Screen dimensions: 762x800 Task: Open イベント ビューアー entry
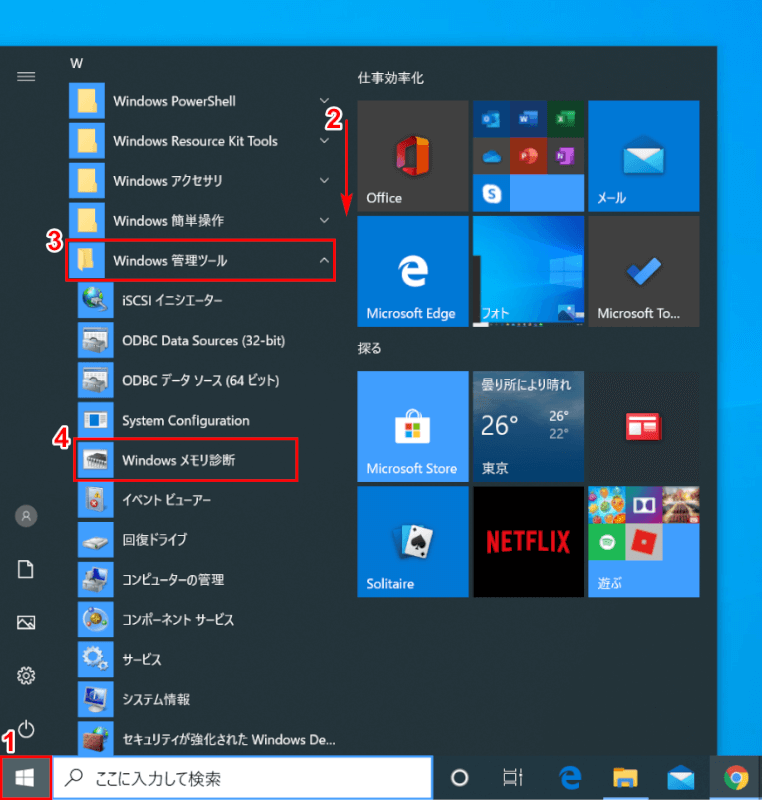pos(166,499)
